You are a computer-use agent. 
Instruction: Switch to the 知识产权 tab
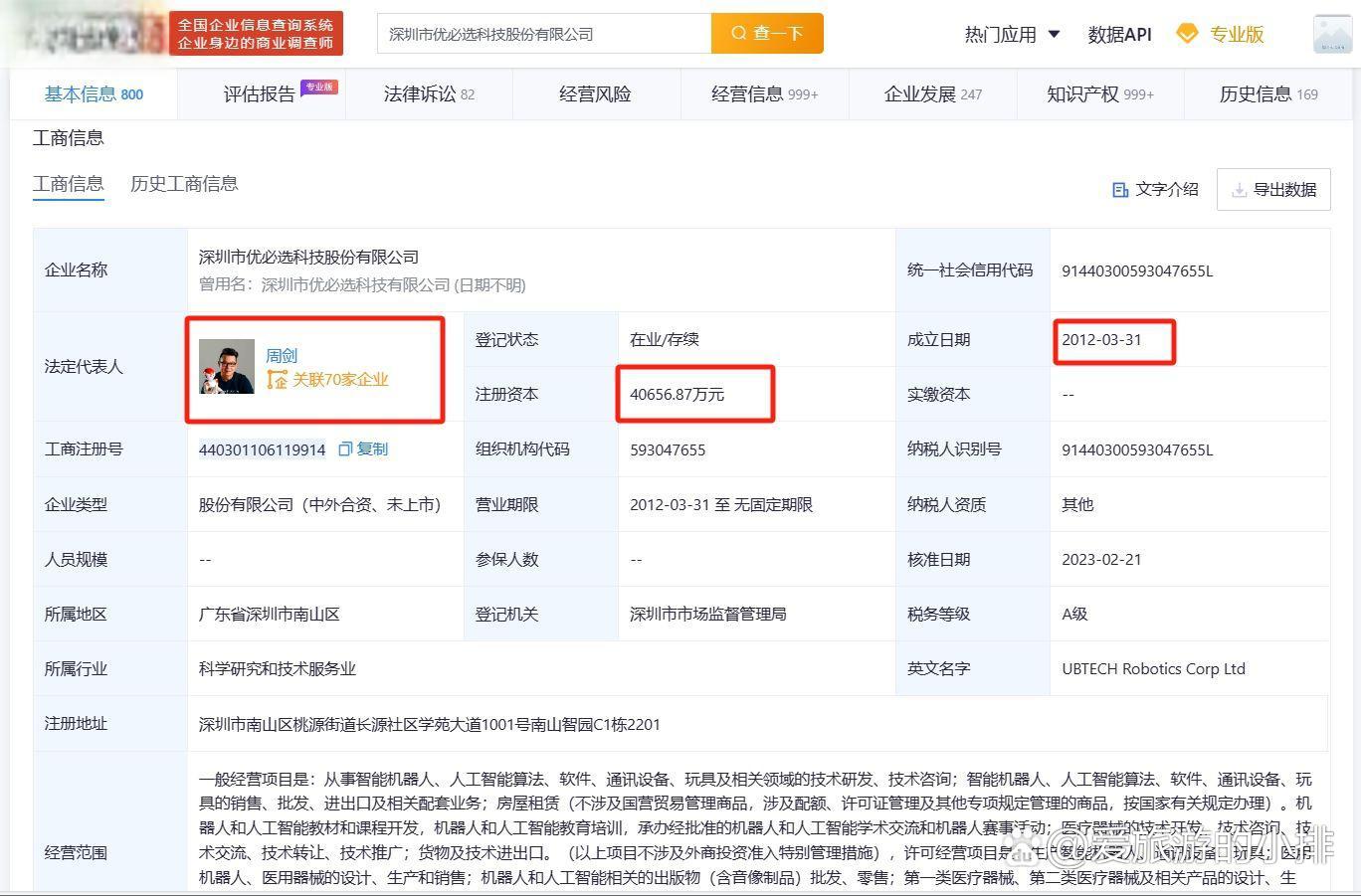coord(1084,93)
